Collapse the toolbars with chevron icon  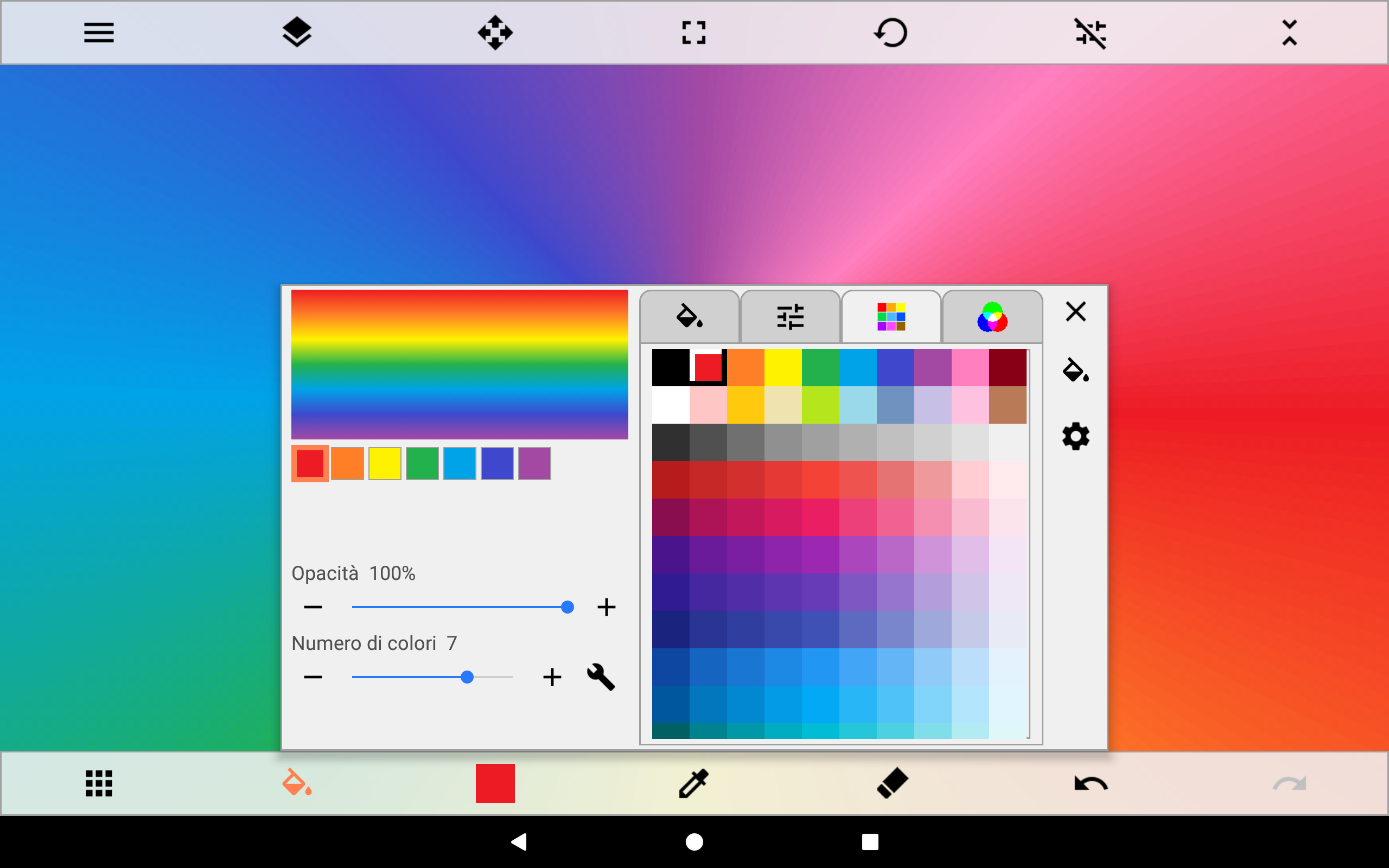[x=1289, y=33]
